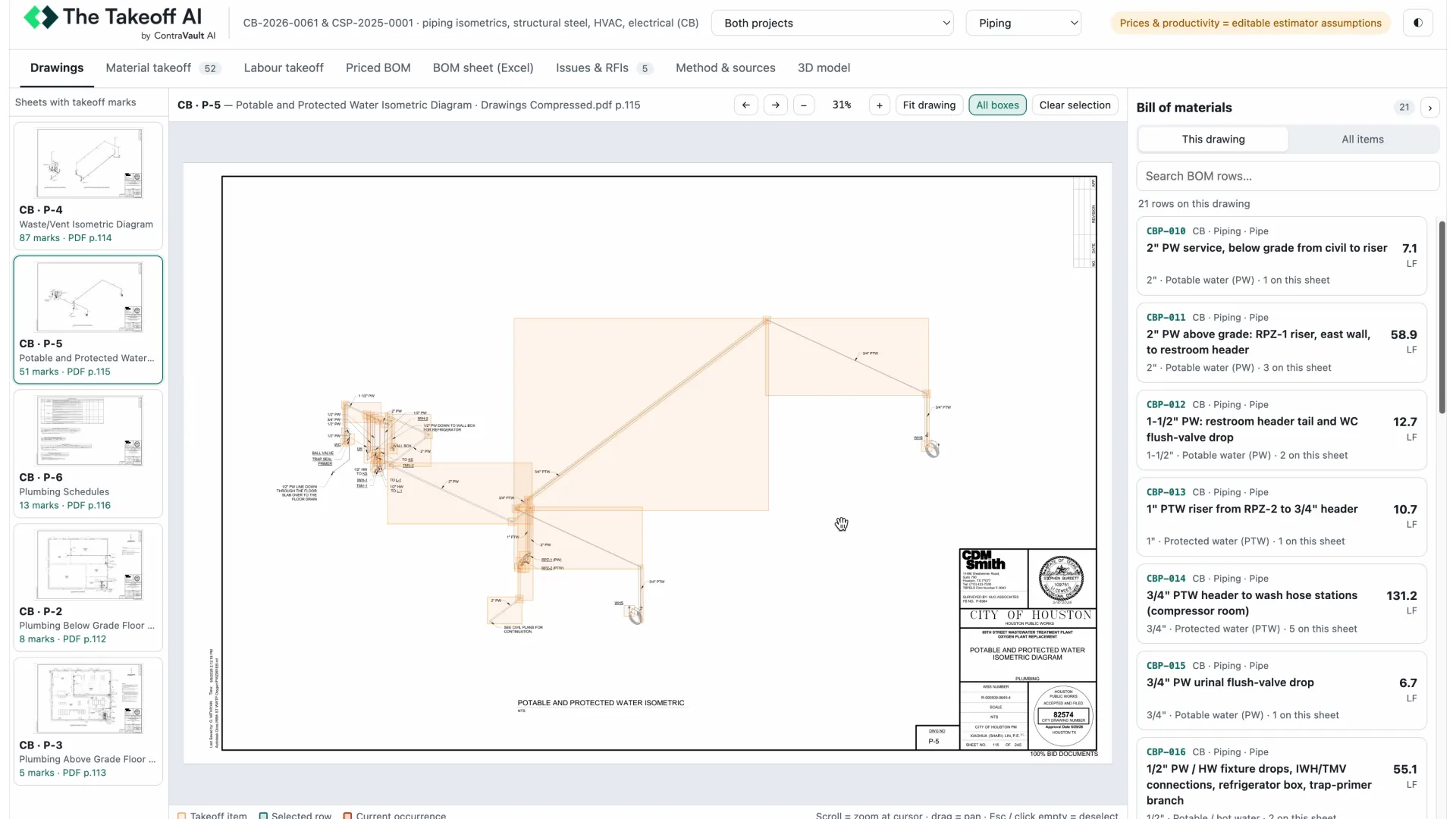Select BOM row CBP-015

(1282, 690)
